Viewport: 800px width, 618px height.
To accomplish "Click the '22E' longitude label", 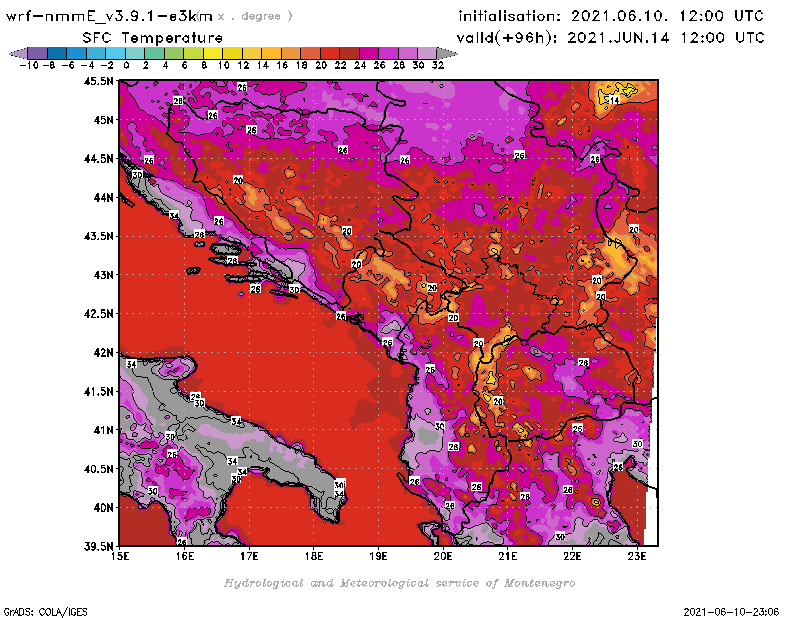I will coord(572,556).
